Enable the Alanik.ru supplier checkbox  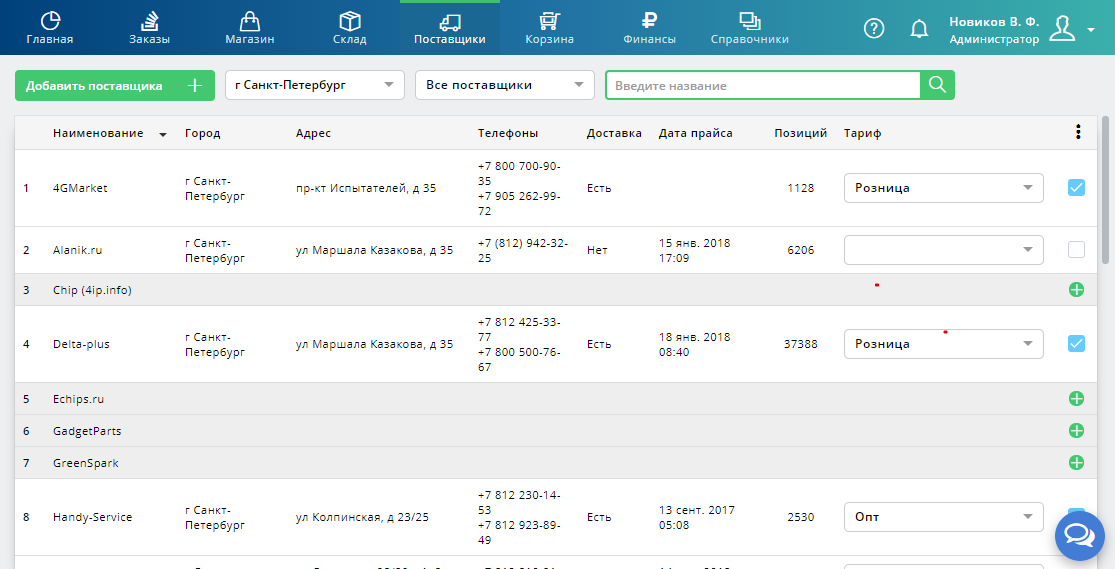click(1076, 250)
